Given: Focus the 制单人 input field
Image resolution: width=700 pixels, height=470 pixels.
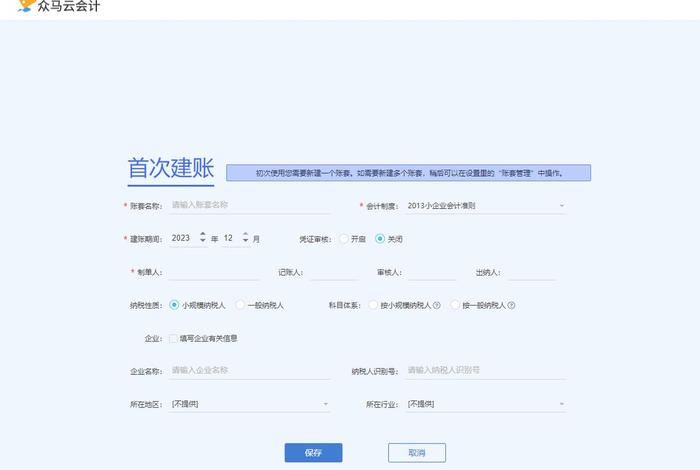Looking at the screenshot, I should (214, 272).
